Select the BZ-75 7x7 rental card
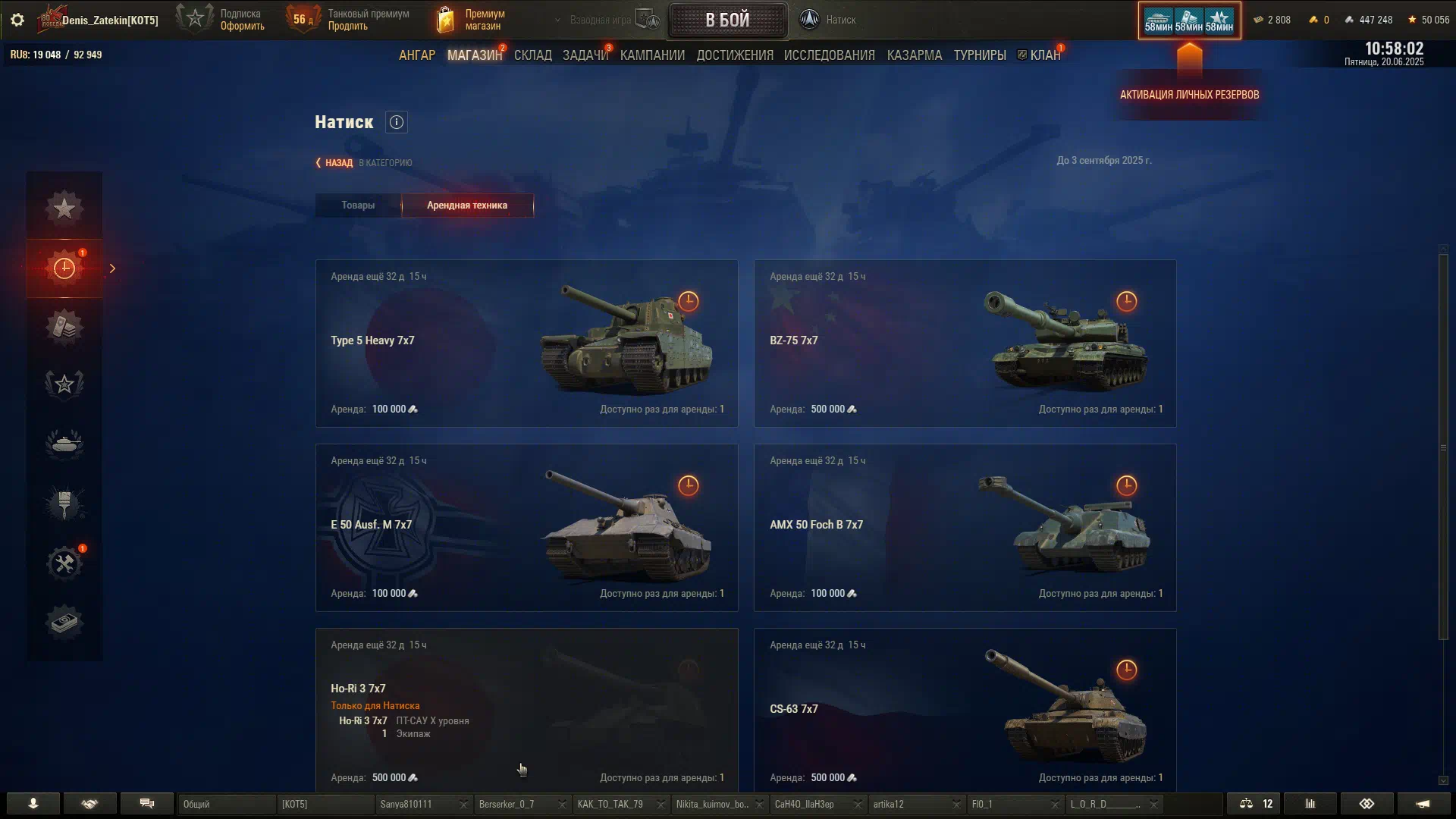Viewport: 1456px width, 819px height. tap(965, 344)
